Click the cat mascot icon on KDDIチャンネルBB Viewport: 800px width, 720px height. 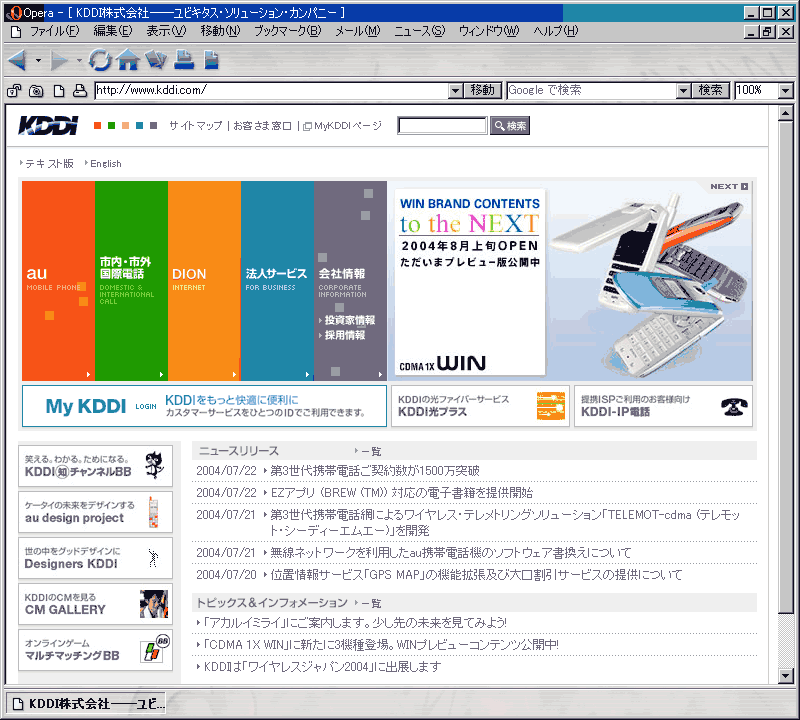(155, 465)
